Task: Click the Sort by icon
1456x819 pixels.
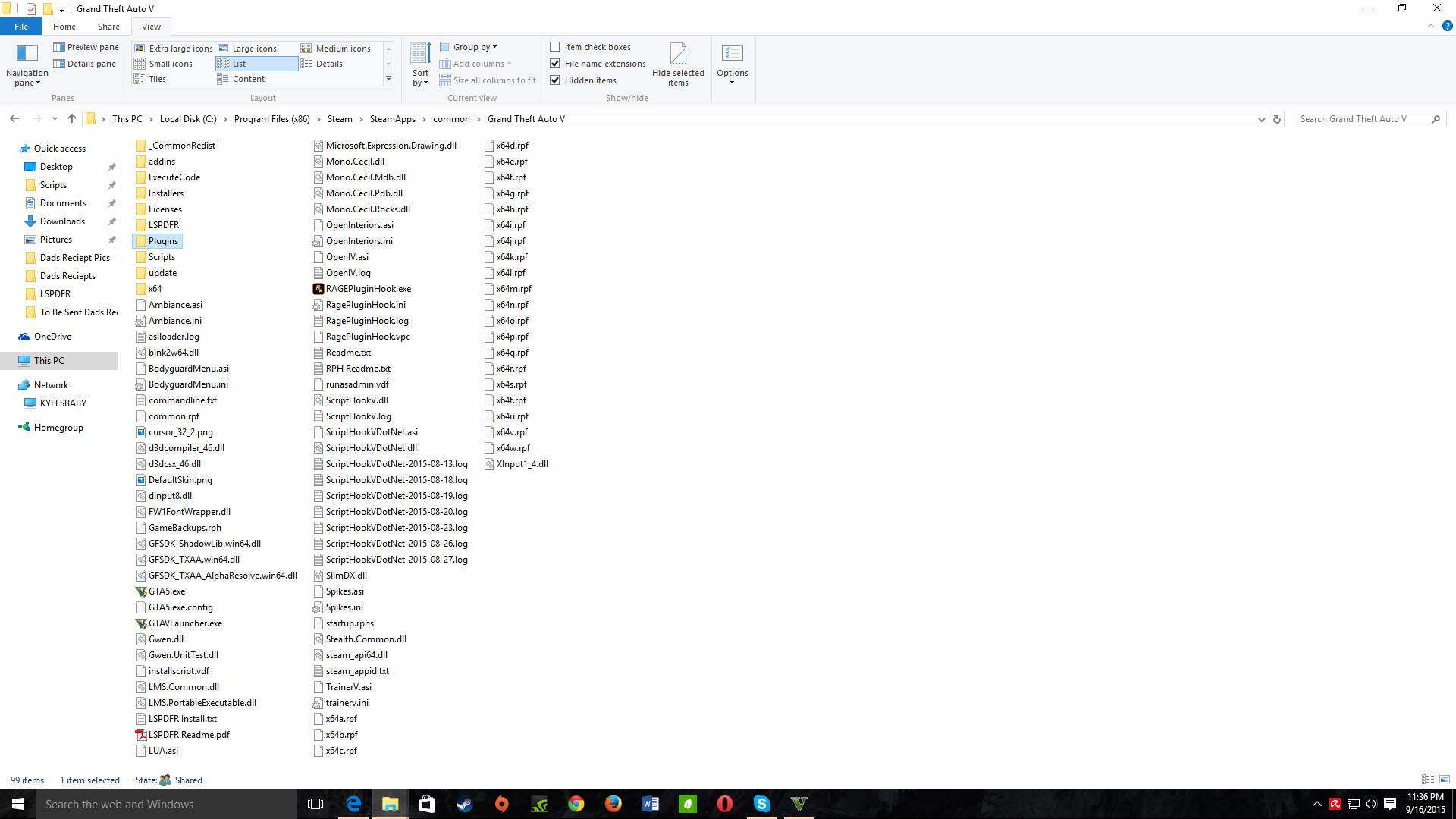Action: coord(420,54)
